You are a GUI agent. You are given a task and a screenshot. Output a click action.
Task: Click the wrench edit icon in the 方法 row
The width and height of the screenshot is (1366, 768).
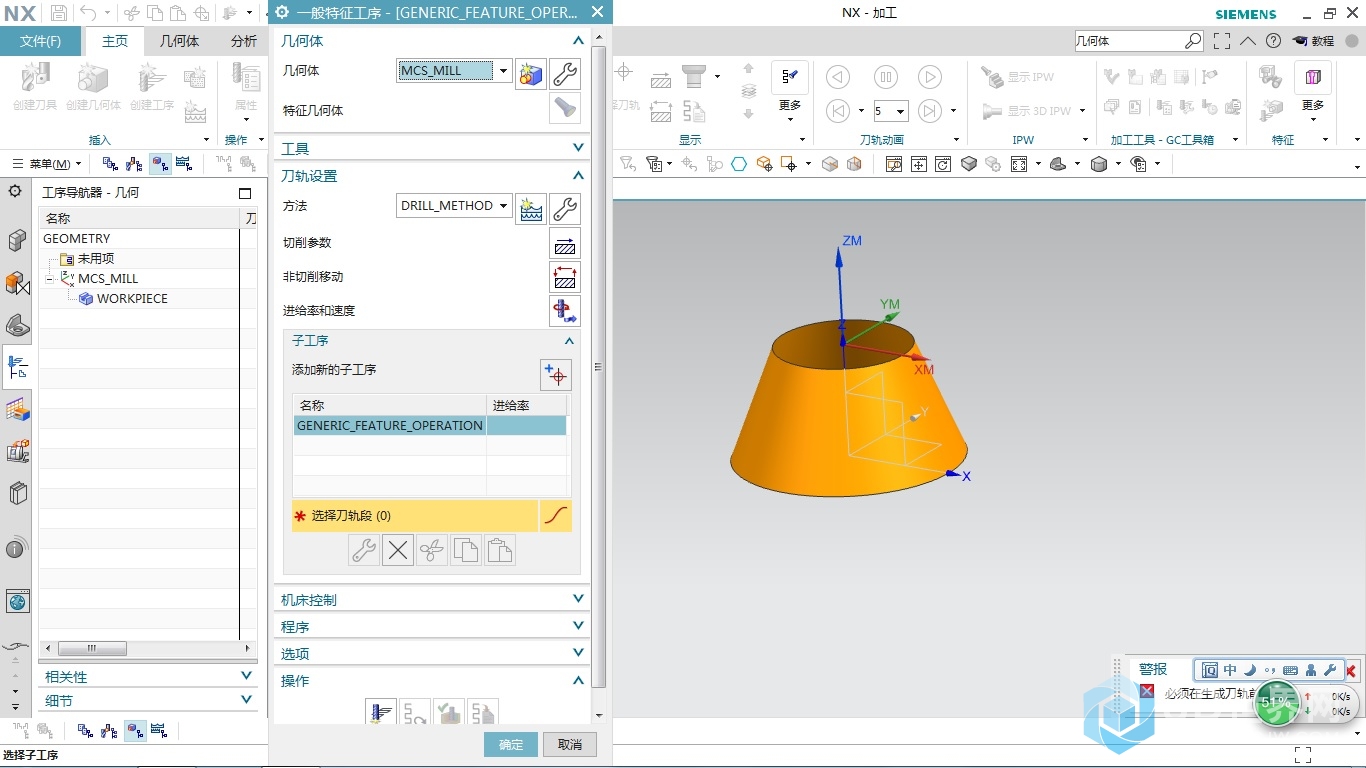coord(565,208)
